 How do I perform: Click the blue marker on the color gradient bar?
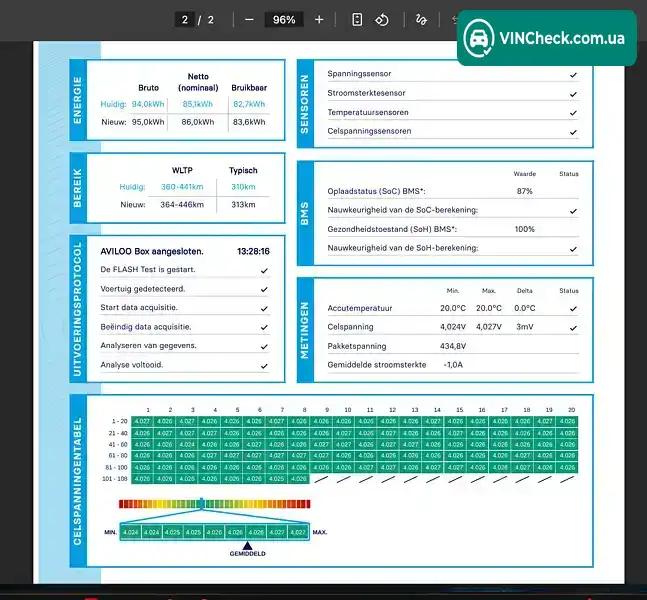pos(202,503)
